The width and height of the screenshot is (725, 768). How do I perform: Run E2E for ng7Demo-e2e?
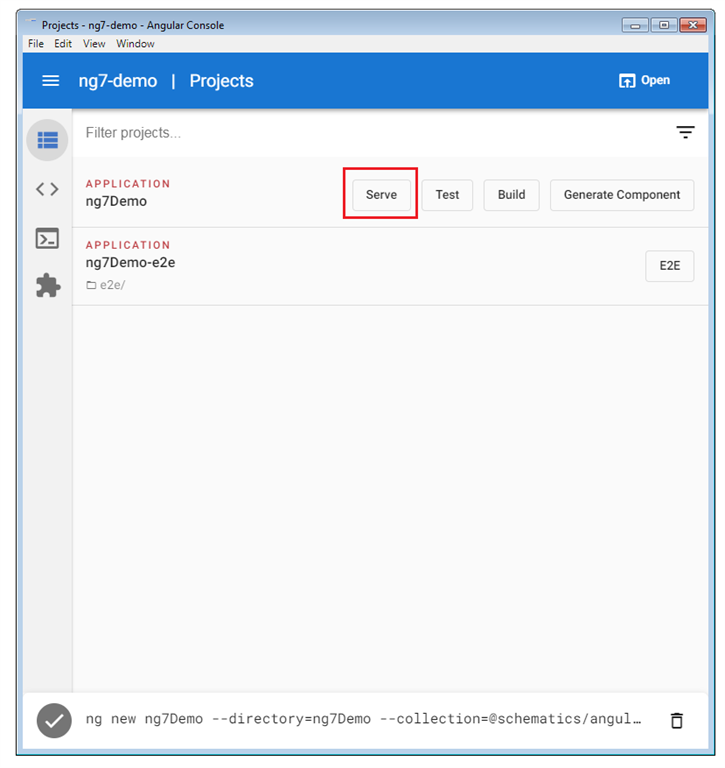(670, 266)
